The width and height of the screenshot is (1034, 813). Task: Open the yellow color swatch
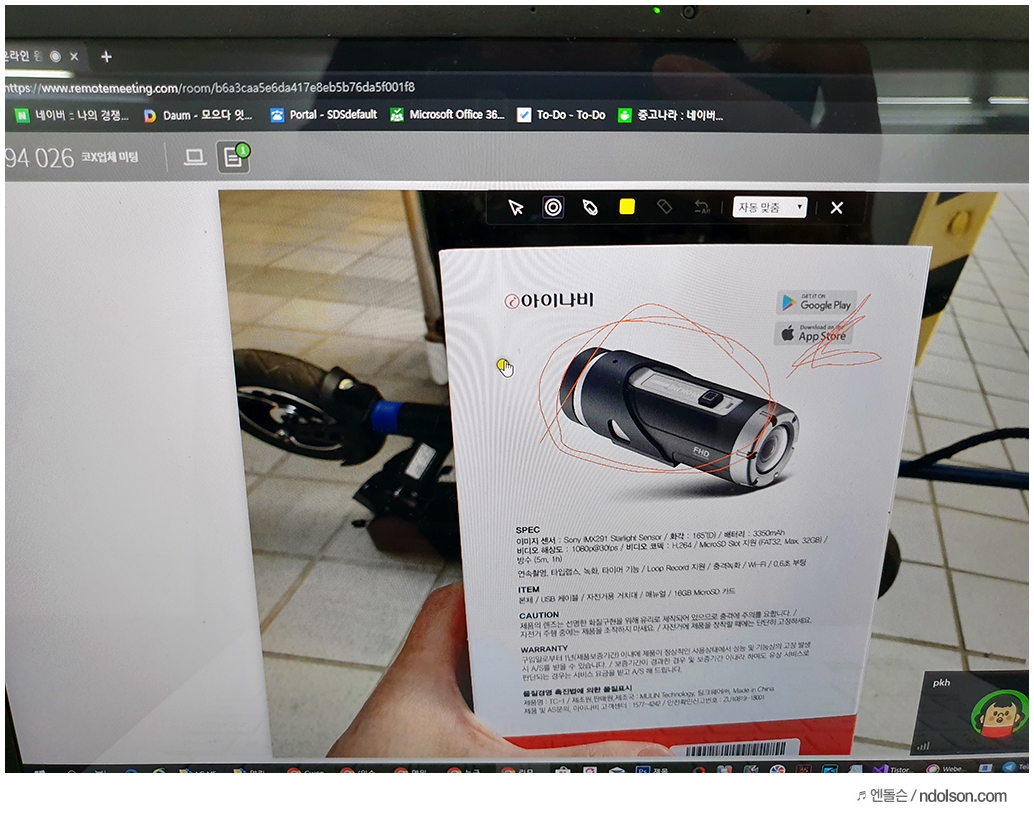tap(627, 207)
